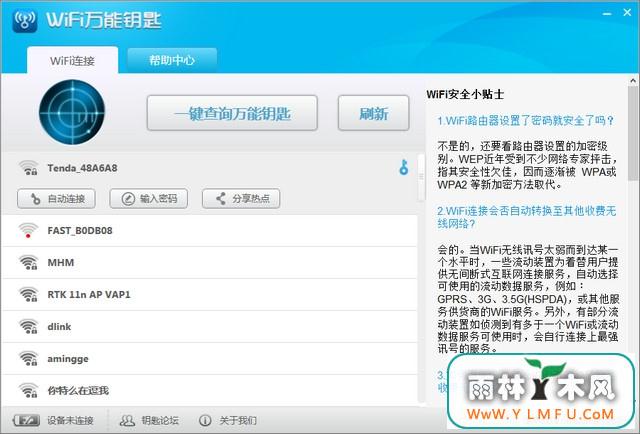Open the 关于我们 link
Viewport: 640px width, 434px height.
(x=238, y=420)
